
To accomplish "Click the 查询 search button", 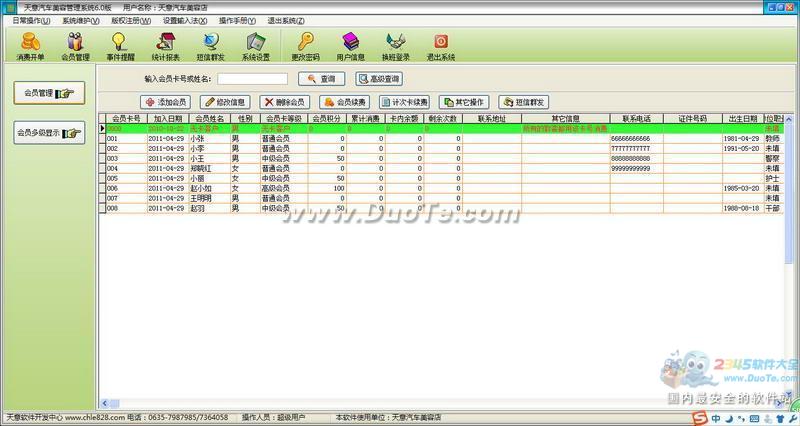I will (x=320, y=78).
